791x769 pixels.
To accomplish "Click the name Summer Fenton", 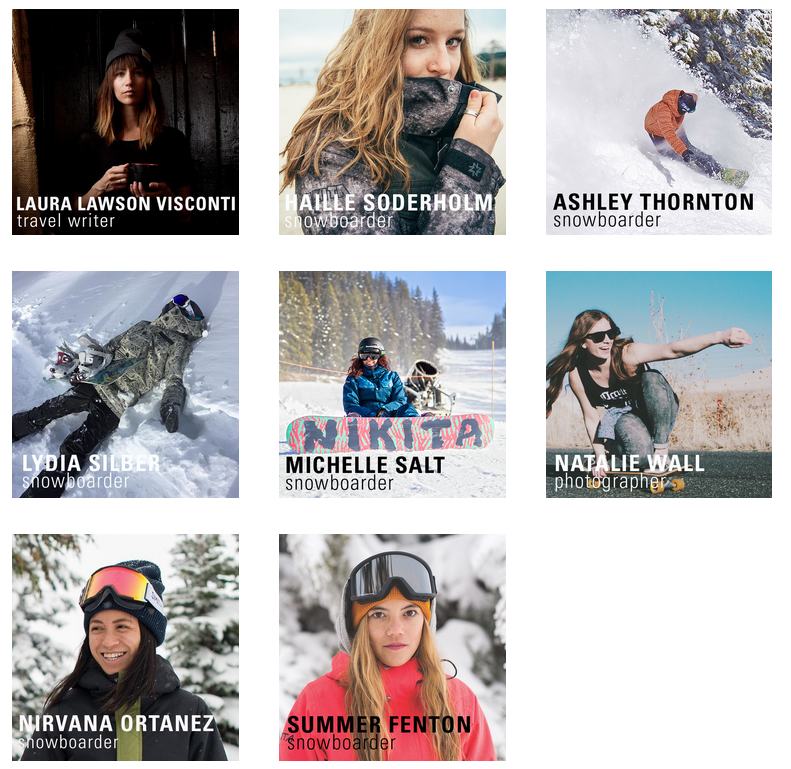I will [x=379, y=725].
